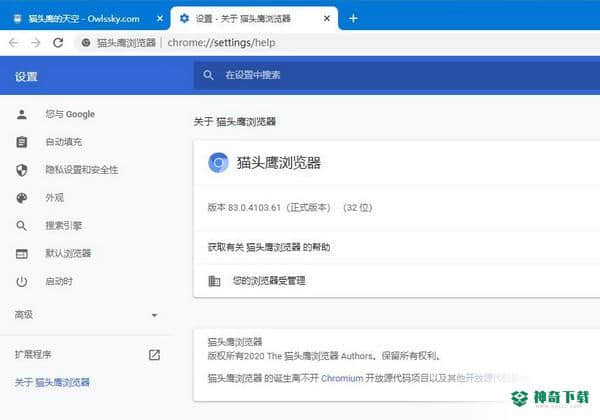The image size is (600, 420).
Task: Click the browser forward arrow
Action: [x=36, y=42]
